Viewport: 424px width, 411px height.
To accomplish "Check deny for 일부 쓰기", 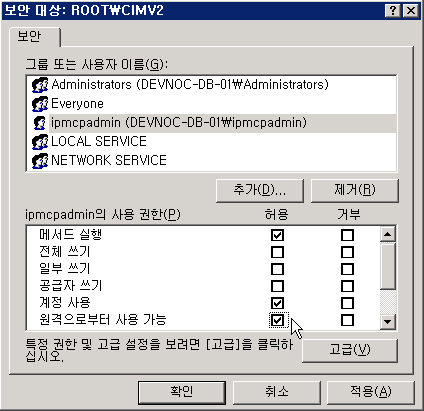I will click(347, 269).
